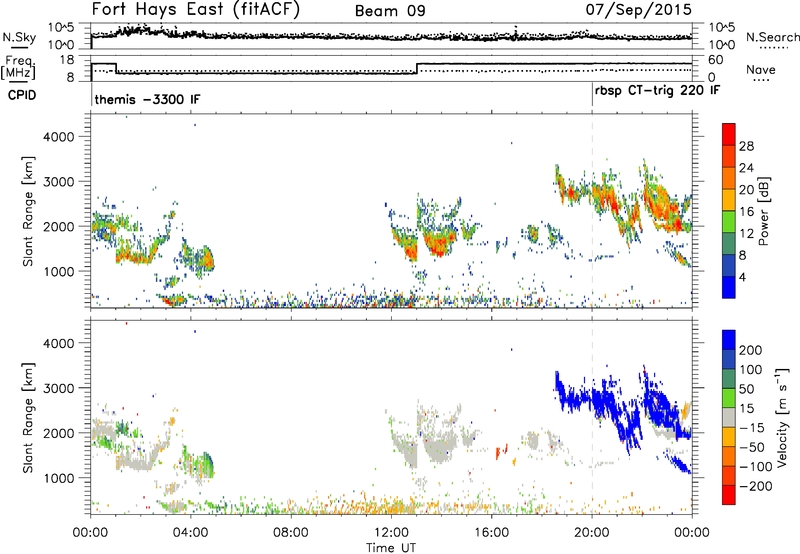Click the '20:00' time tick label
The height and width of the screenshot is (554, 800).
tap(592, 533)
